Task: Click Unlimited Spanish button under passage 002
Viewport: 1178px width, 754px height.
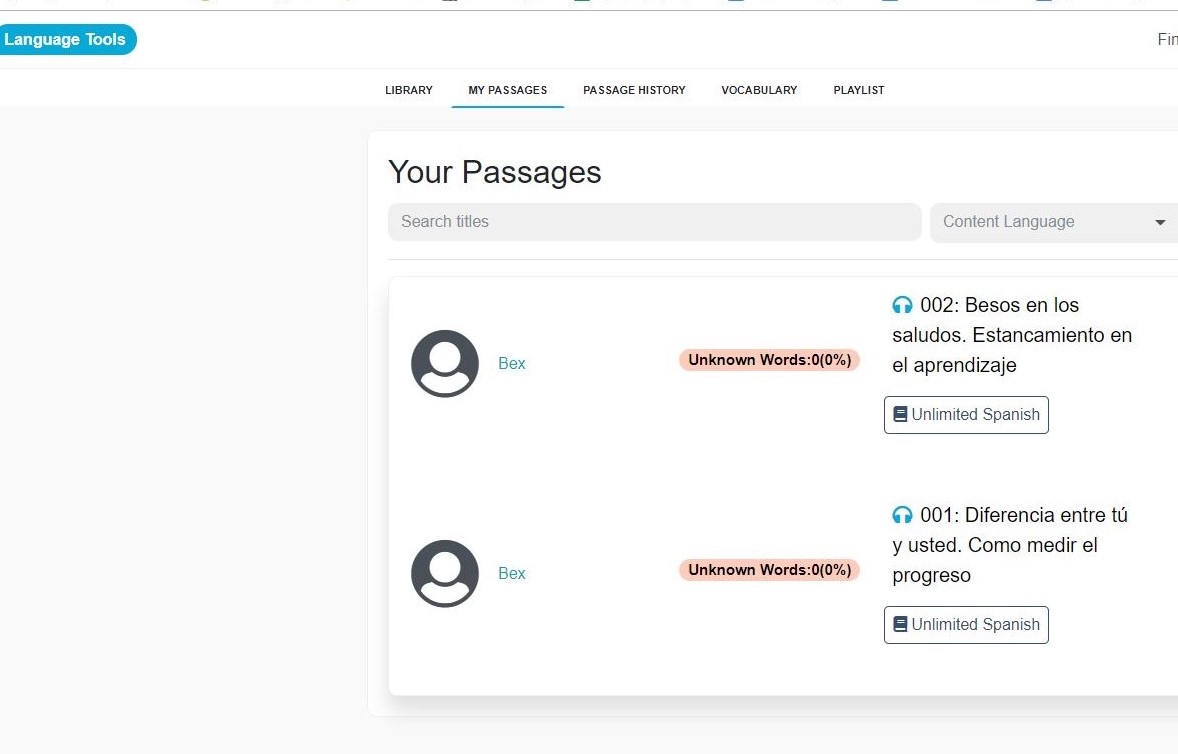Action: (x=966, y=414)
